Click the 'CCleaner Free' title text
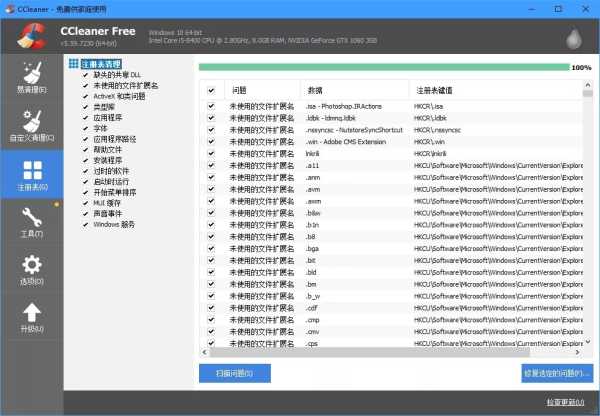Screen dimensions: 600x416 click(x=98, y=31)
